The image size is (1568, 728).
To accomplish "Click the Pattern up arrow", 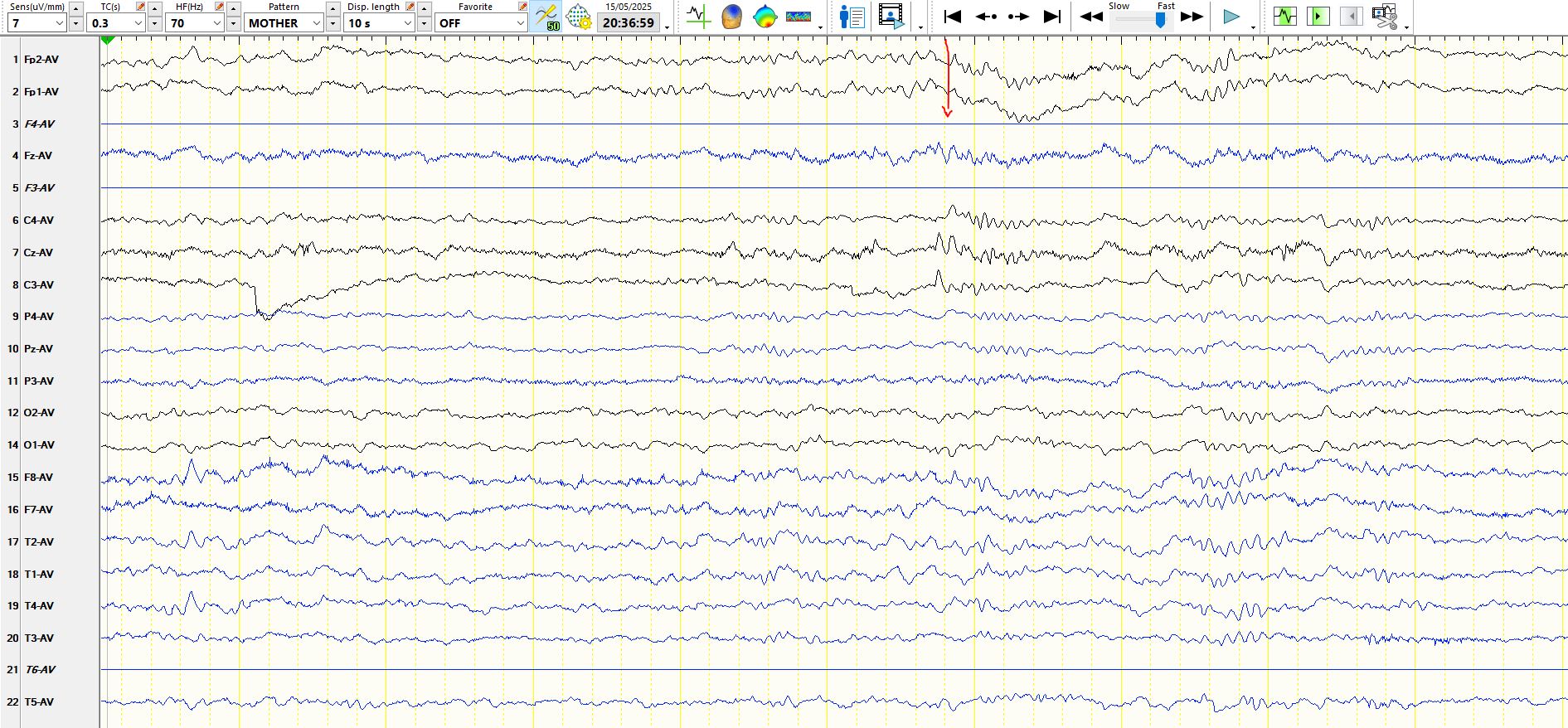I will coord(333,7).
